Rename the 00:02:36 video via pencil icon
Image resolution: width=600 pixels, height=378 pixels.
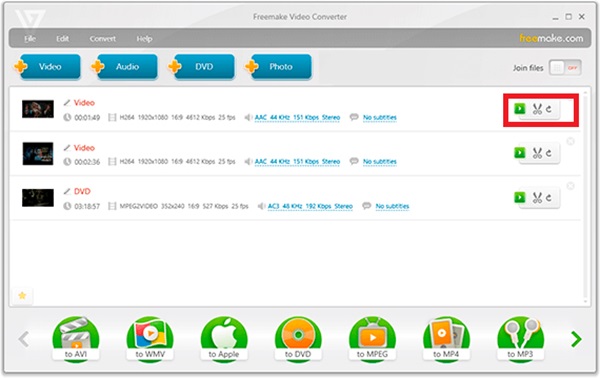[x=67, y=148]
